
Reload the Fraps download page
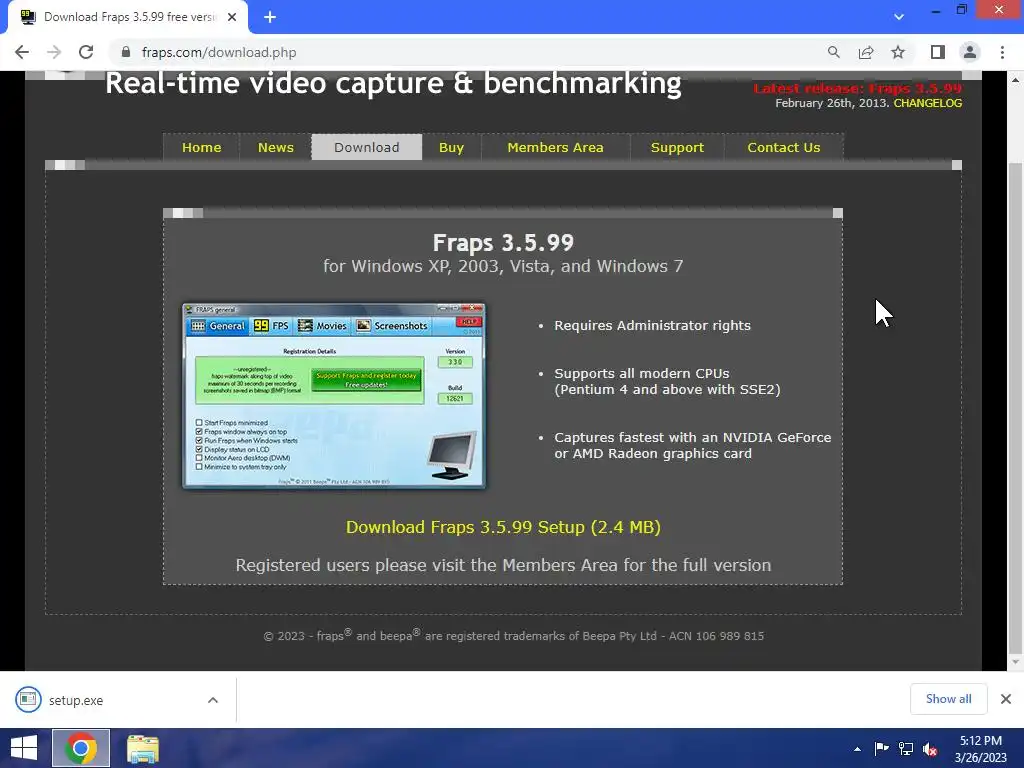point(86,52)
